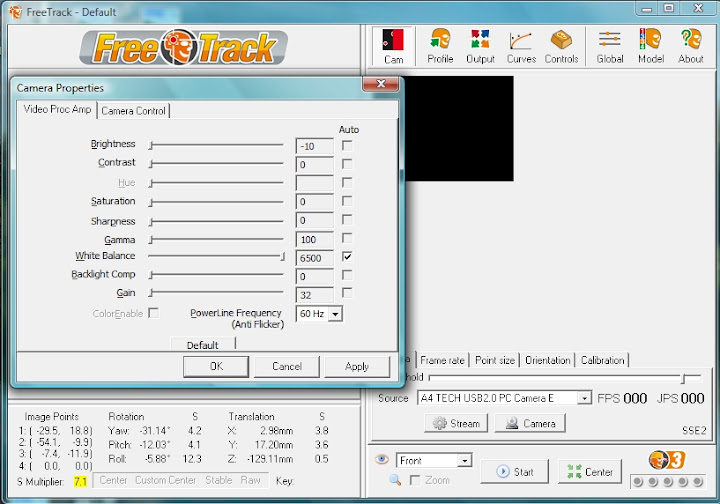Open the About help icon
Viewport: 720px width, 504px height.
(x=691, y=46)
